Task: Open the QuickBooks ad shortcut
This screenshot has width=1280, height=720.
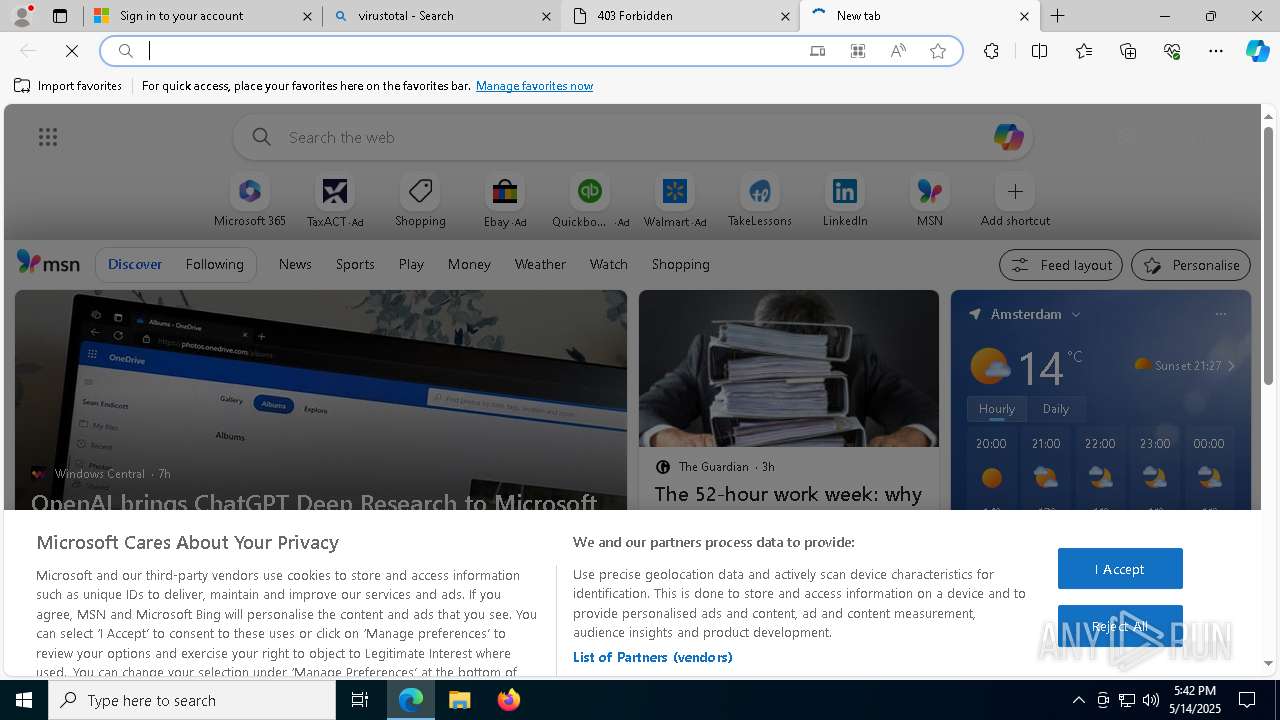Action: coord(590,200)
